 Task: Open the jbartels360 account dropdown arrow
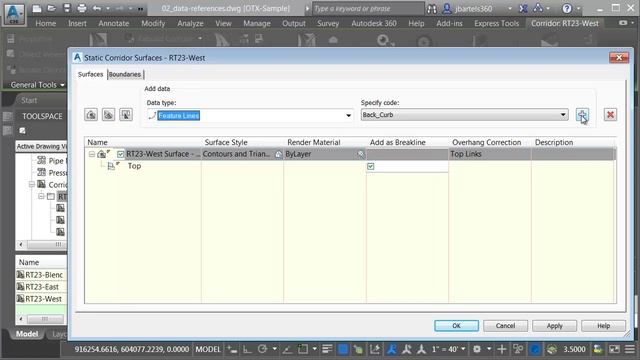coord(509,9)
